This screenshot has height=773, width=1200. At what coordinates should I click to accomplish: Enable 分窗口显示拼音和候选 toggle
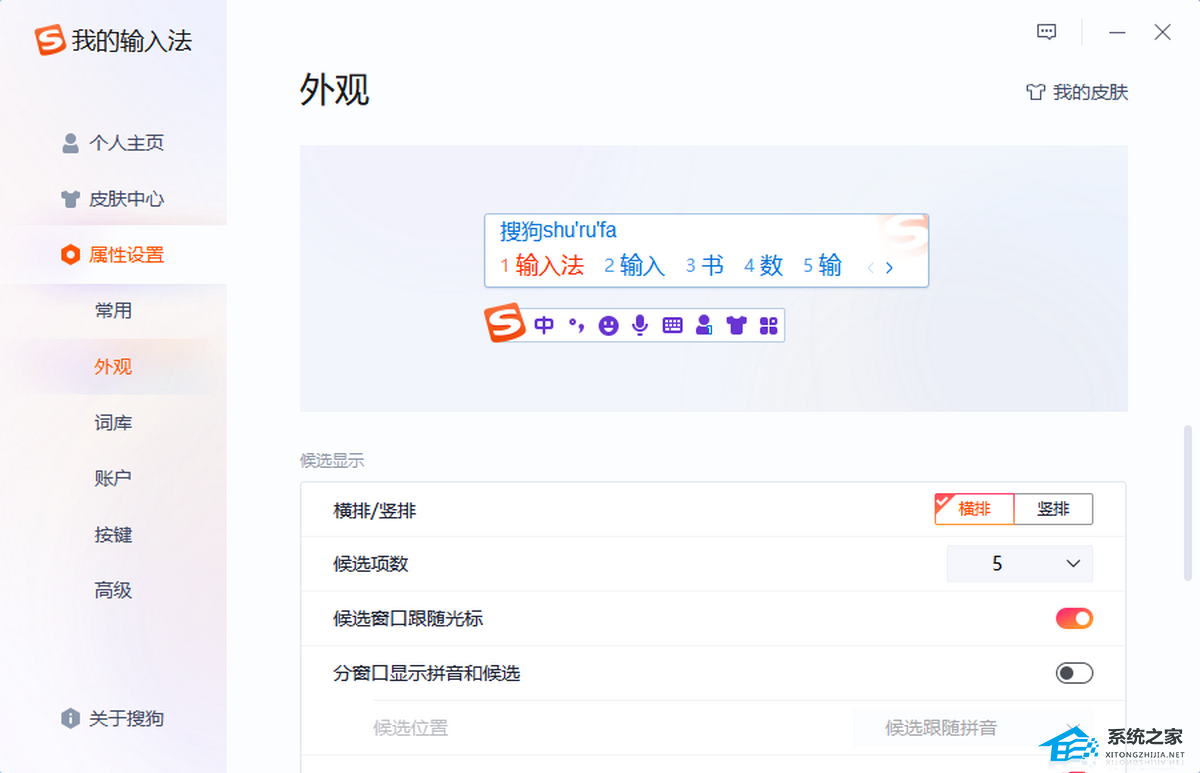pos(1074,673)
